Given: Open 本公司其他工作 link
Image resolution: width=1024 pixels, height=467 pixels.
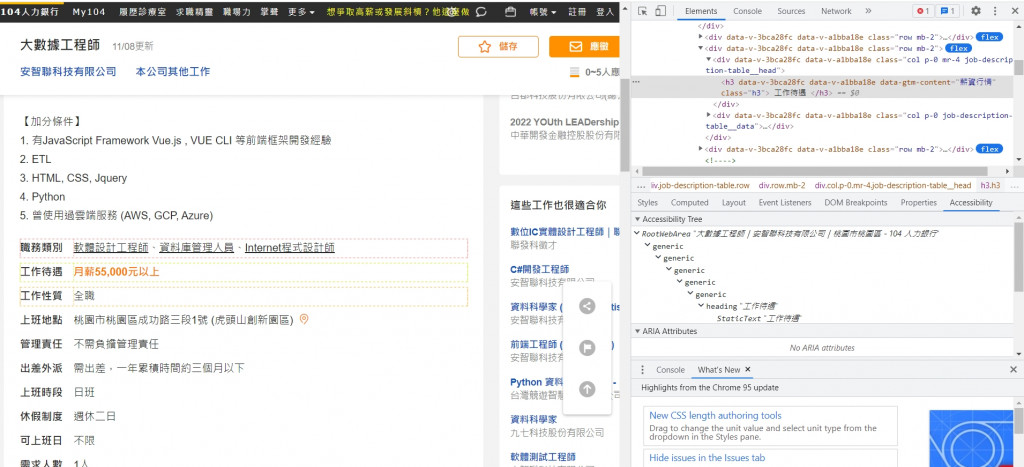Looking at the screenshot, I should 173,72.
